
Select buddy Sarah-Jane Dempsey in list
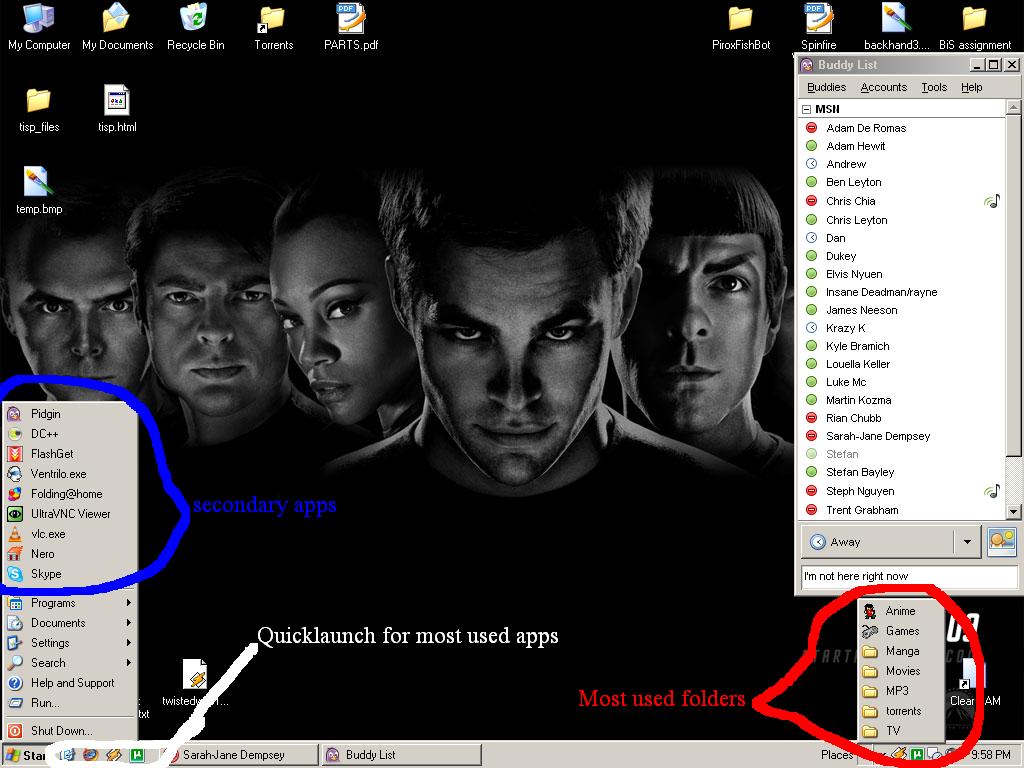[903, 436]
